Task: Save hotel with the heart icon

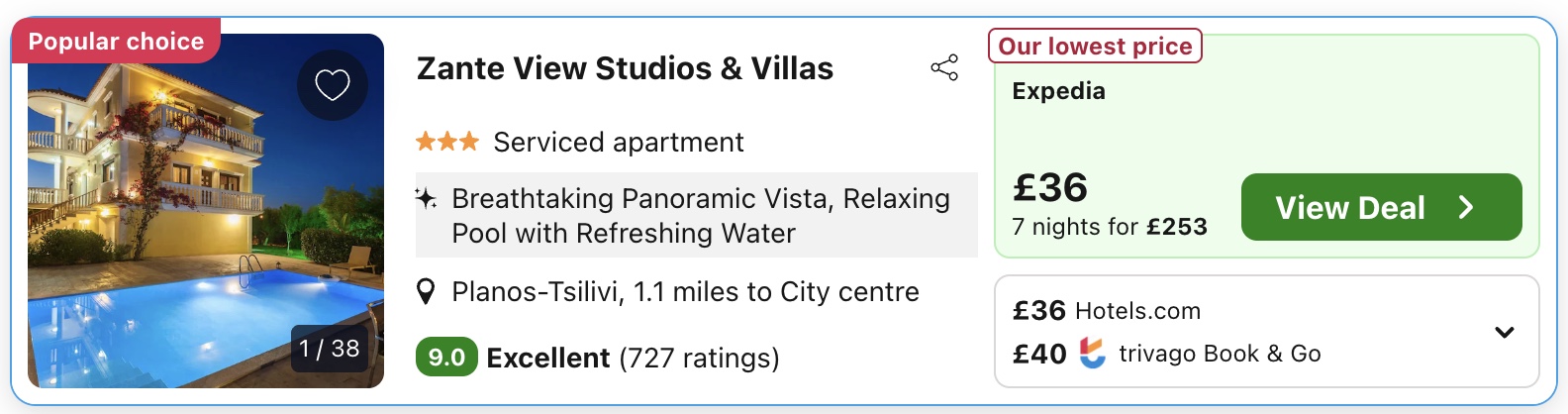Action: point(333,85)
